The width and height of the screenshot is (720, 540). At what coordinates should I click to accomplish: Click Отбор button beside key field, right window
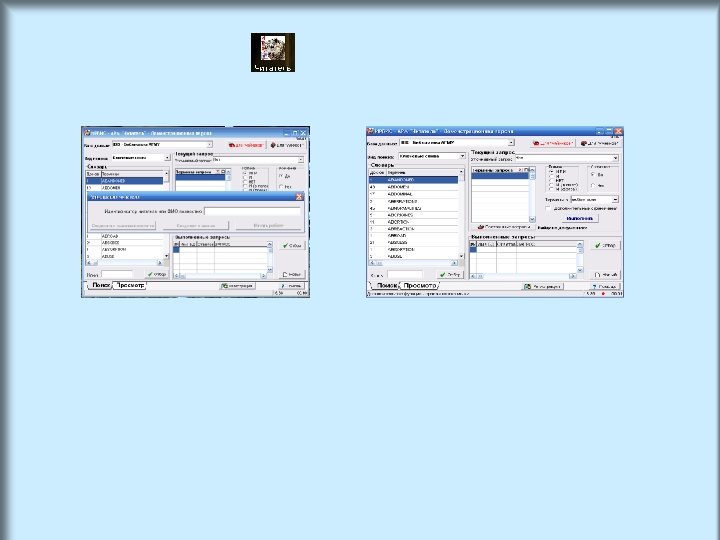[450, 275]
